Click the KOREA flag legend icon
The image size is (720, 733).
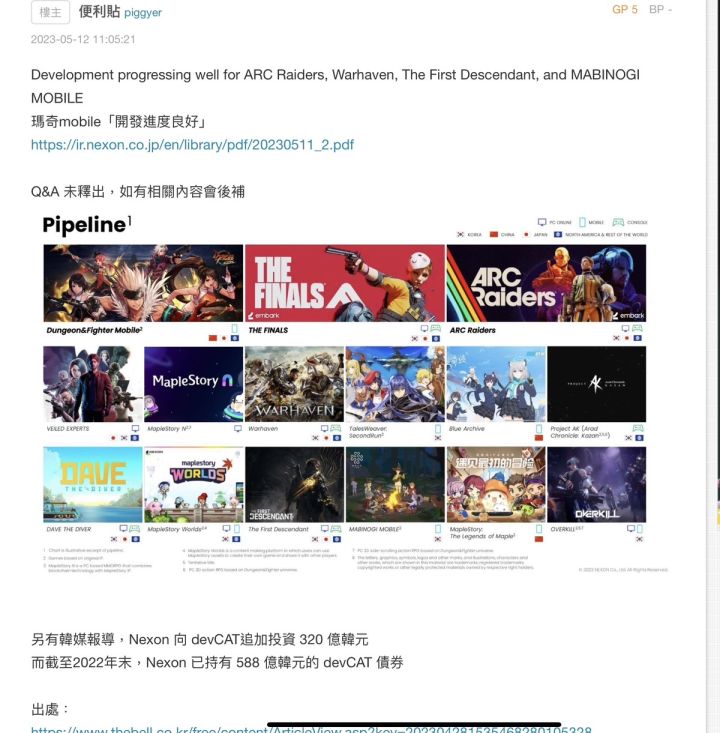[461, 234]
